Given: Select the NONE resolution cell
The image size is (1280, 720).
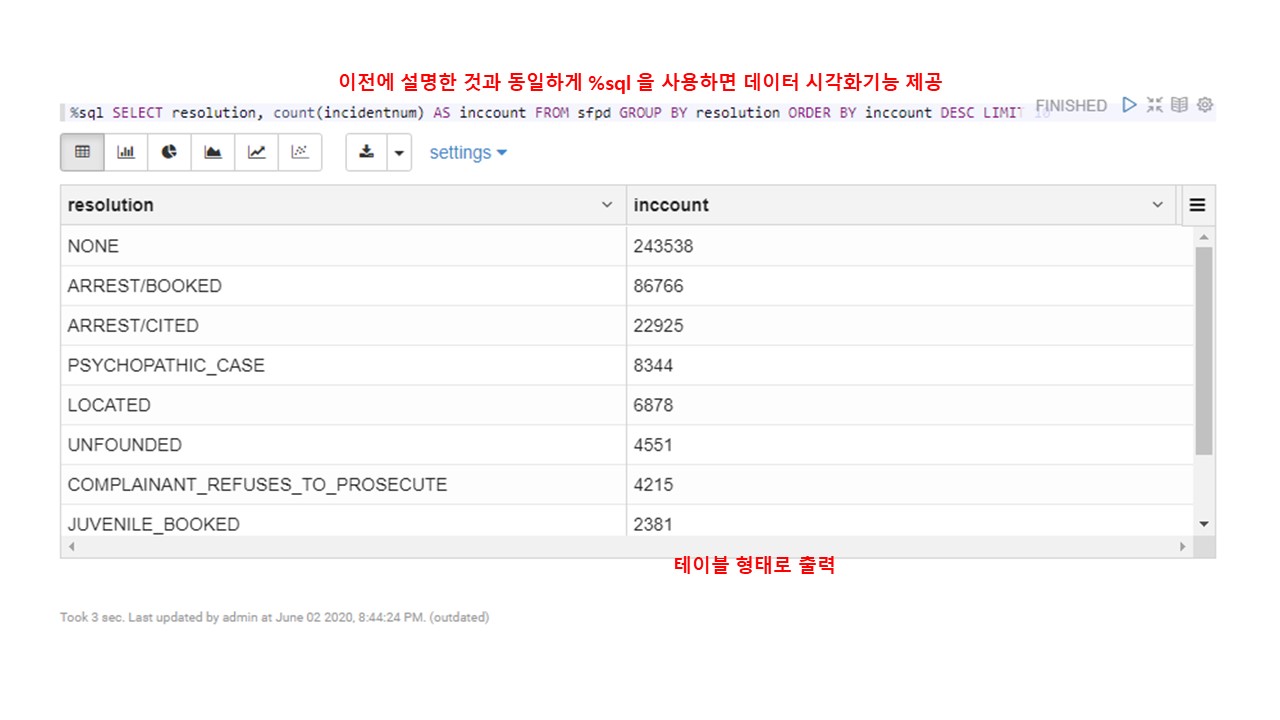Looking at the screenshot, I should (344, 246).
